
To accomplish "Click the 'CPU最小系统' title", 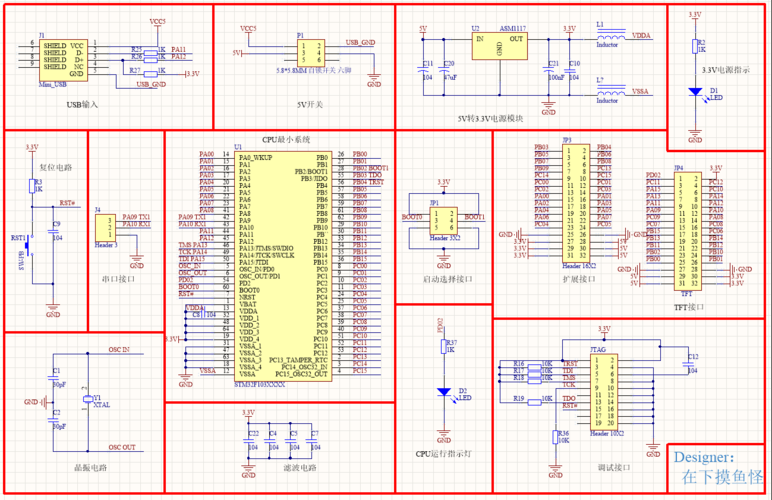I will click(286, 140).
